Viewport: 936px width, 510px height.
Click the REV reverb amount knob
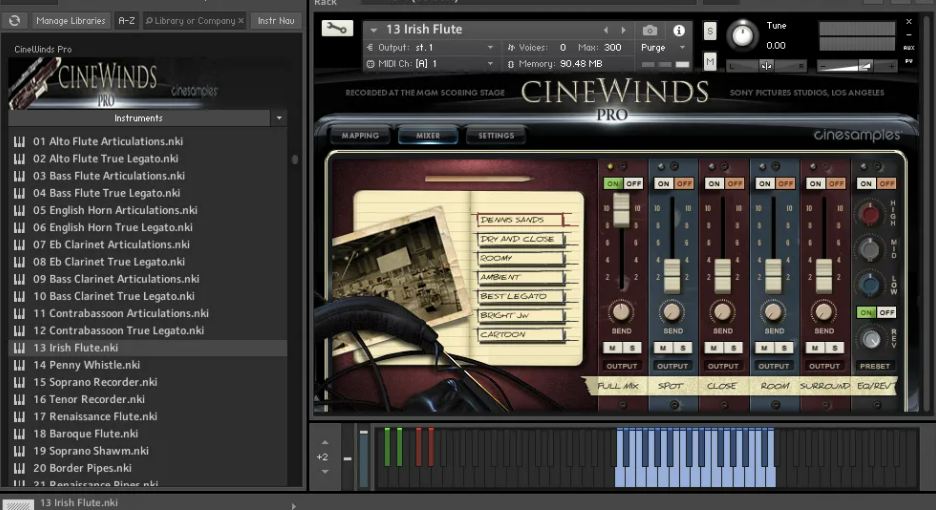point(871,340)
